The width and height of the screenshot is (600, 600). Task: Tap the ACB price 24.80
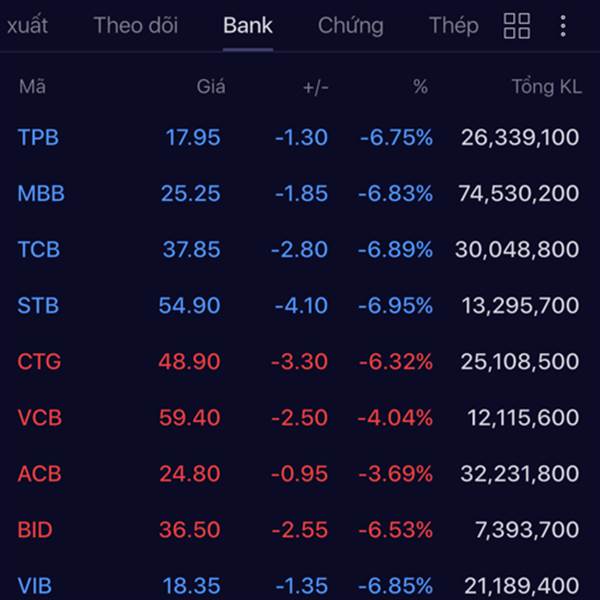[189, 473]
